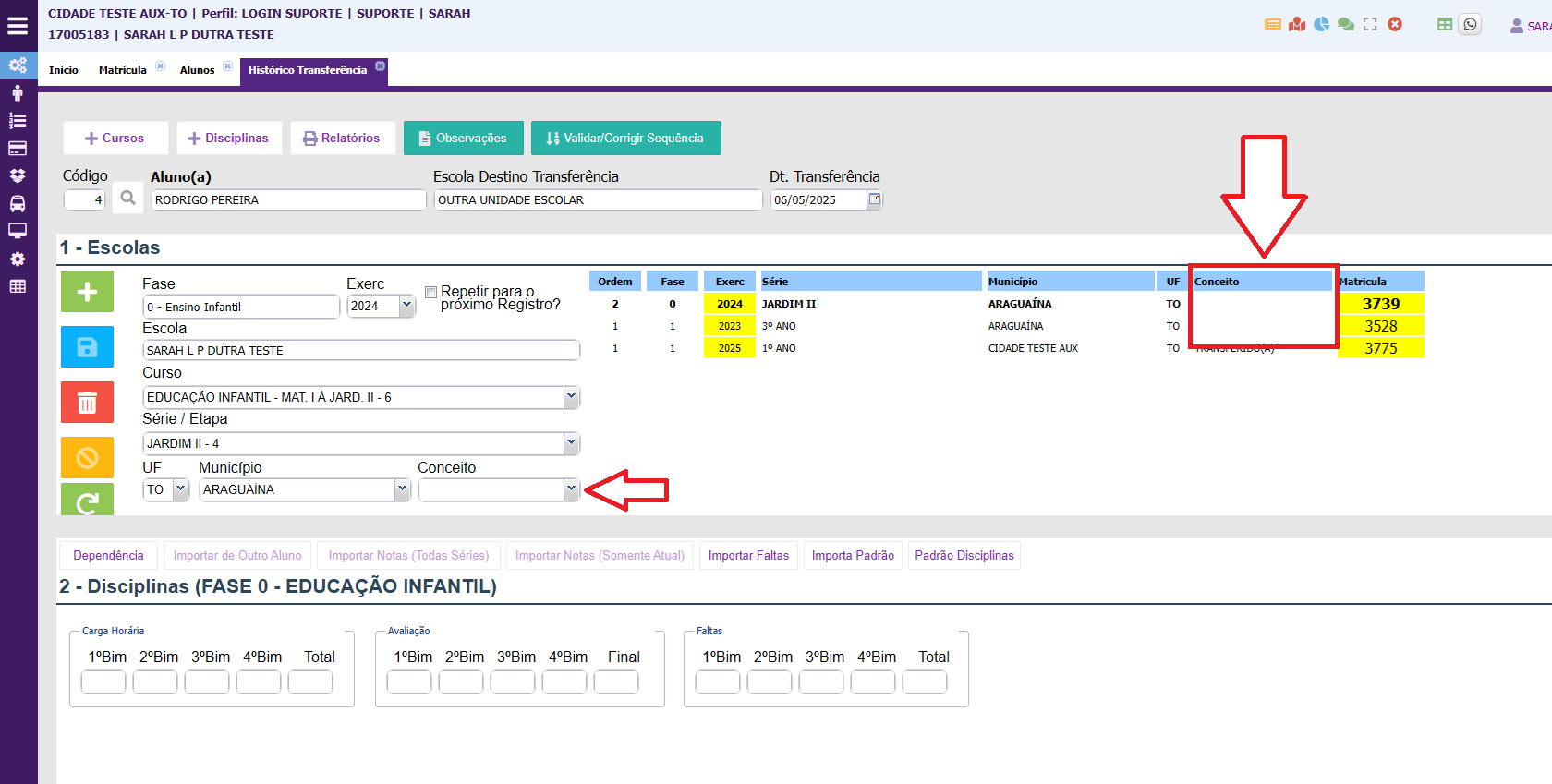This screenshot has height=784, width=1552.
Task: Click the green add record plus button
Action: click(87, 292)
